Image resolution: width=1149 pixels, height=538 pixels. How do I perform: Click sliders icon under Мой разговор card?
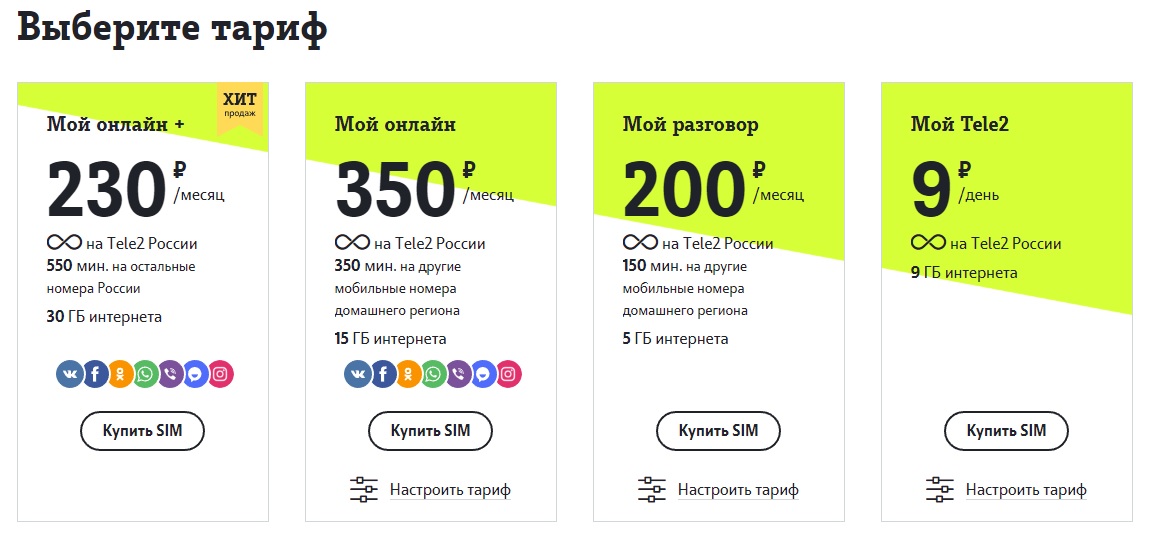click(652, 490)
